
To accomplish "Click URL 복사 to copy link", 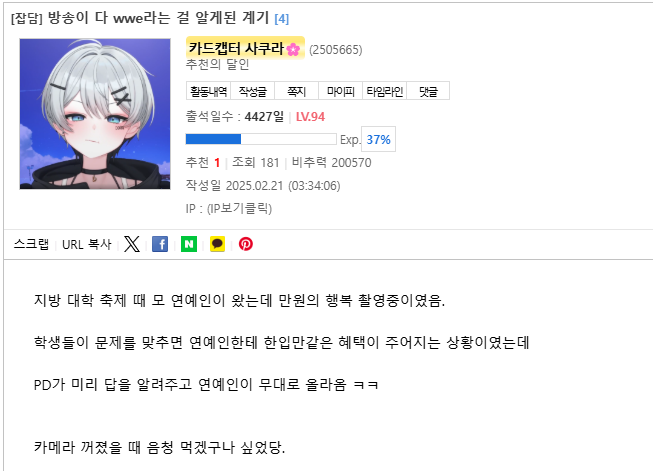I will pyautogui.click(x=87, y=244).
